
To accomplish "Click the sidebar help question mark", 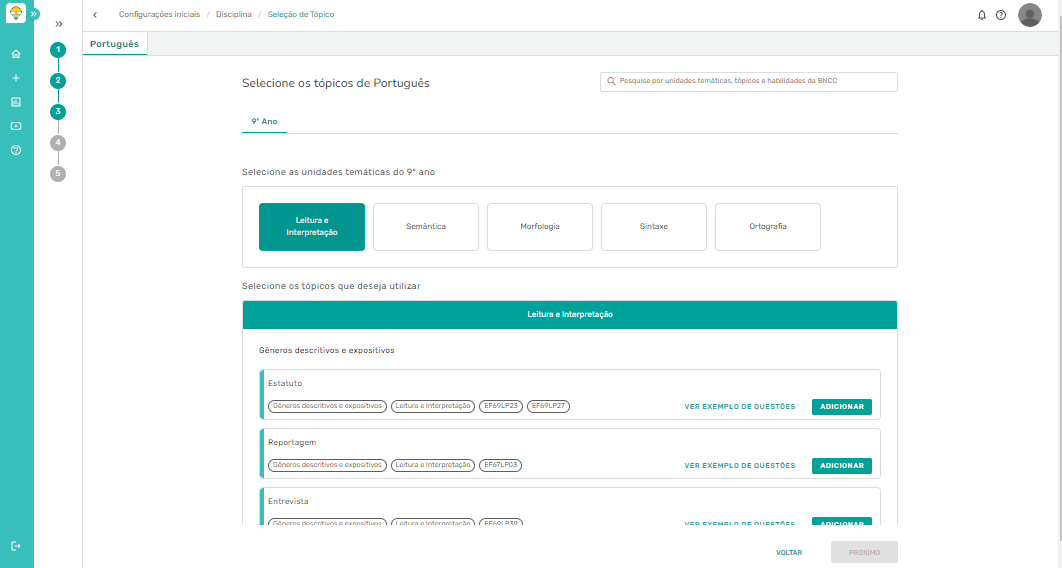I will (x=16, y=150).
